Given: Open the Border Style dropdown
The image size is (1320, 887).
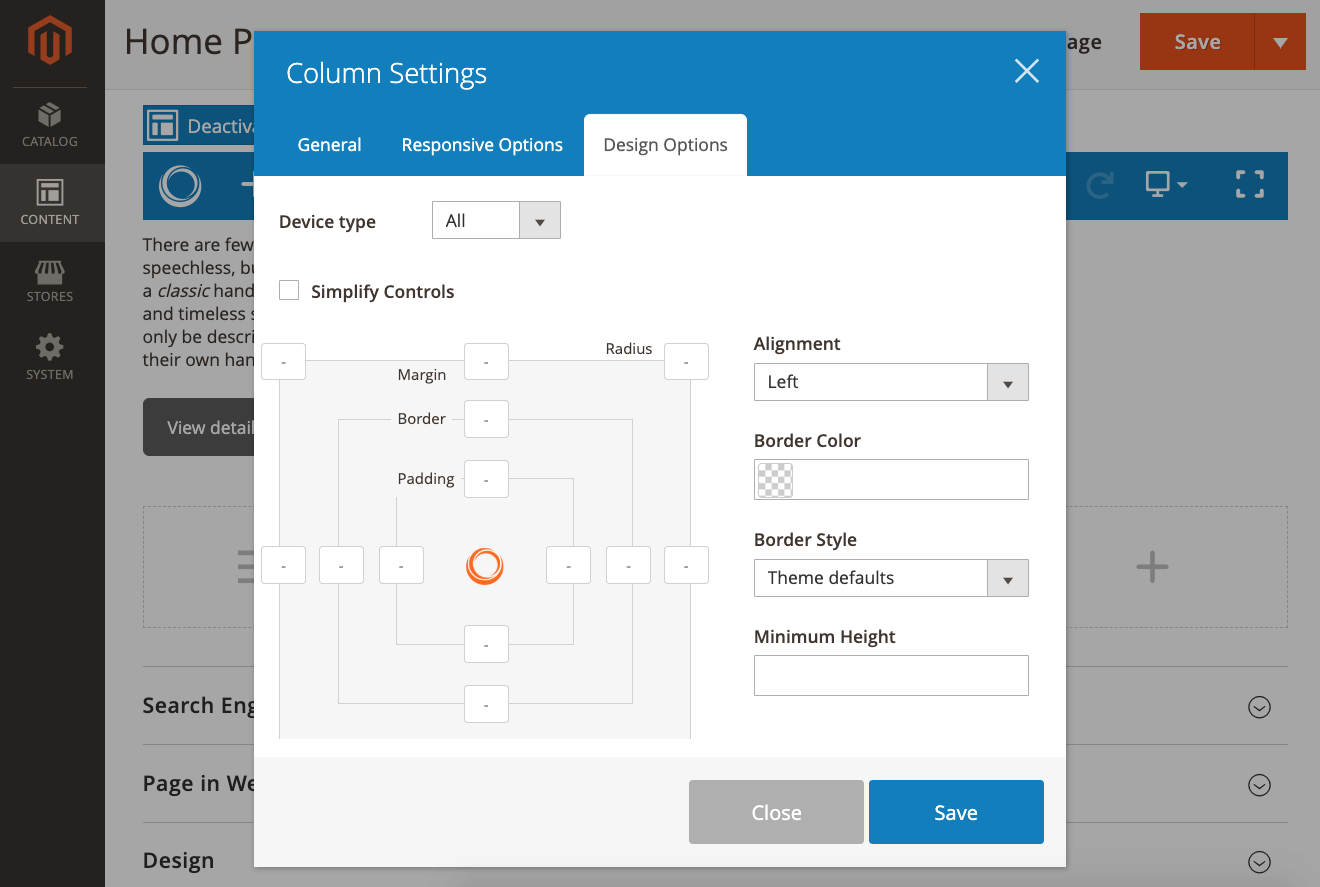Looking at the screenshot, I should [x=1008, y=578].
